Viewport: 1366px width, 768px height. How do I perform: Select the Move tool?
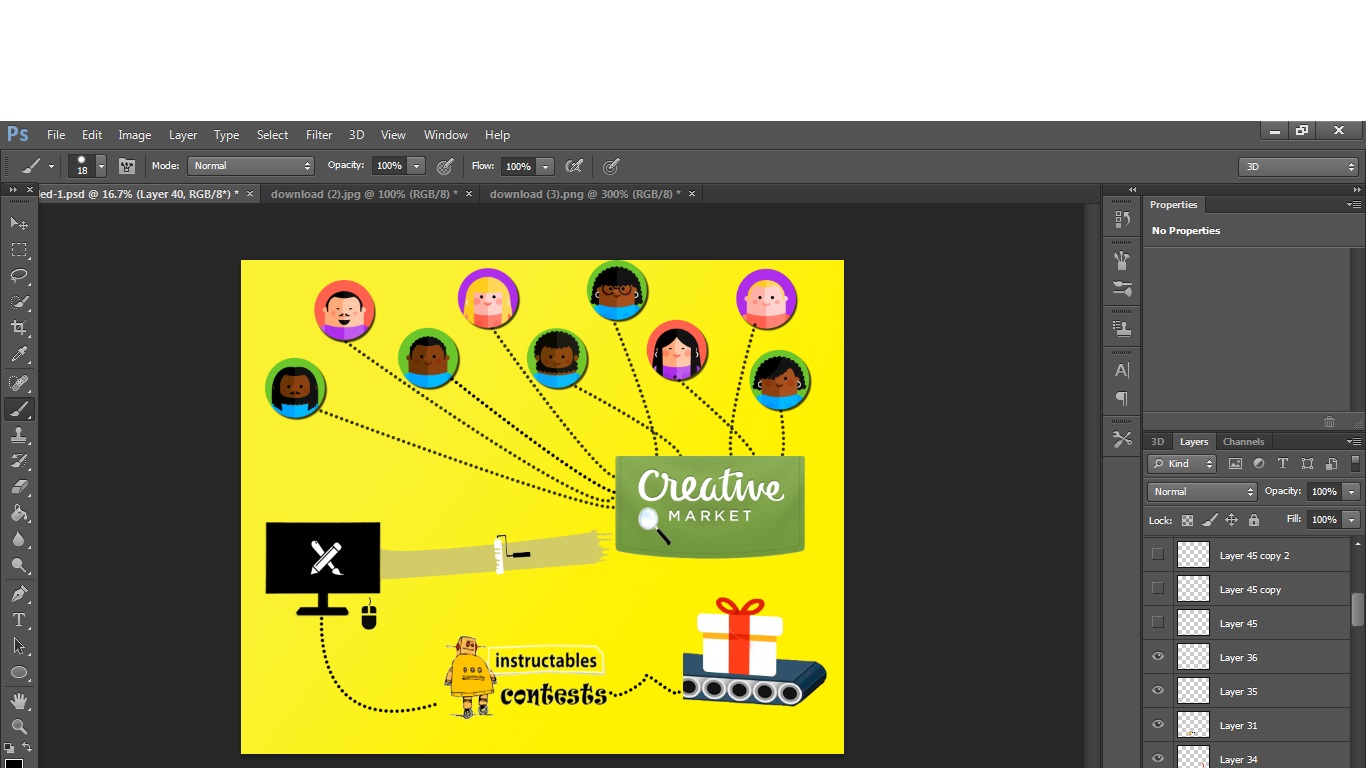(19, 223)
